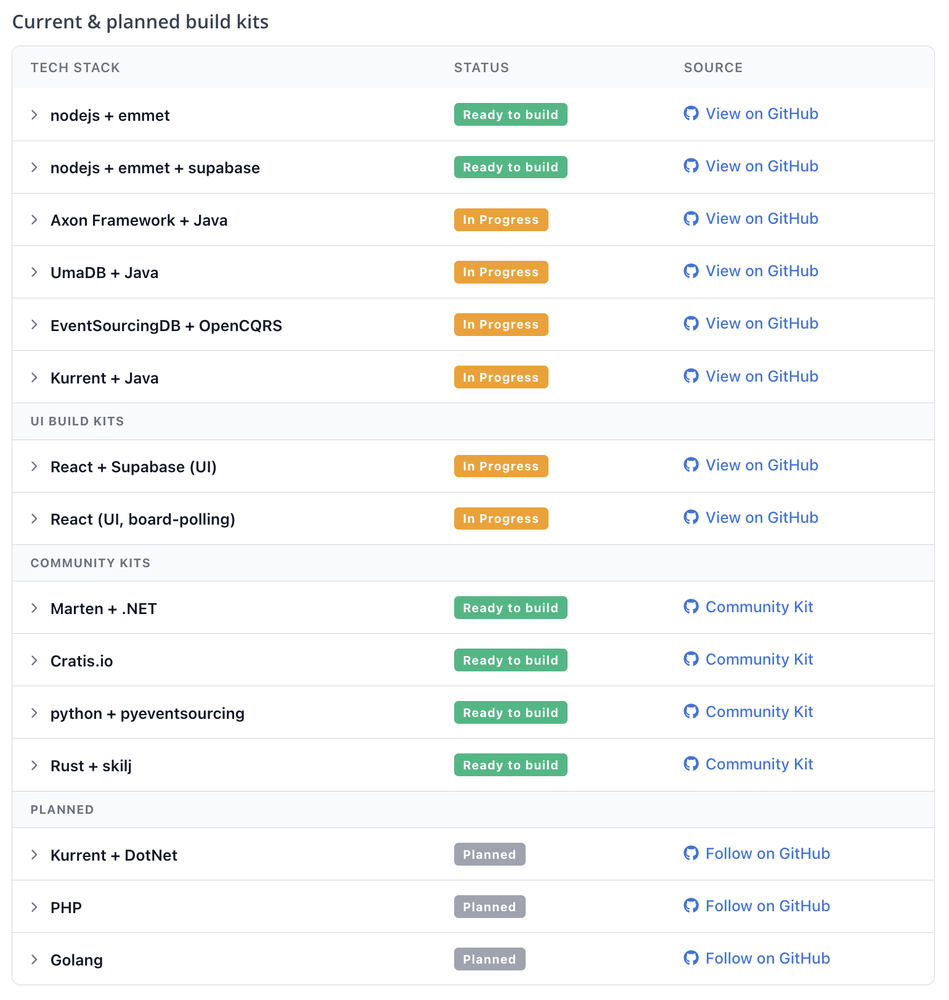The image size is (949, 1000).
Task: Click GitHub icon in React board-polling row
Action: coord(691,517)
